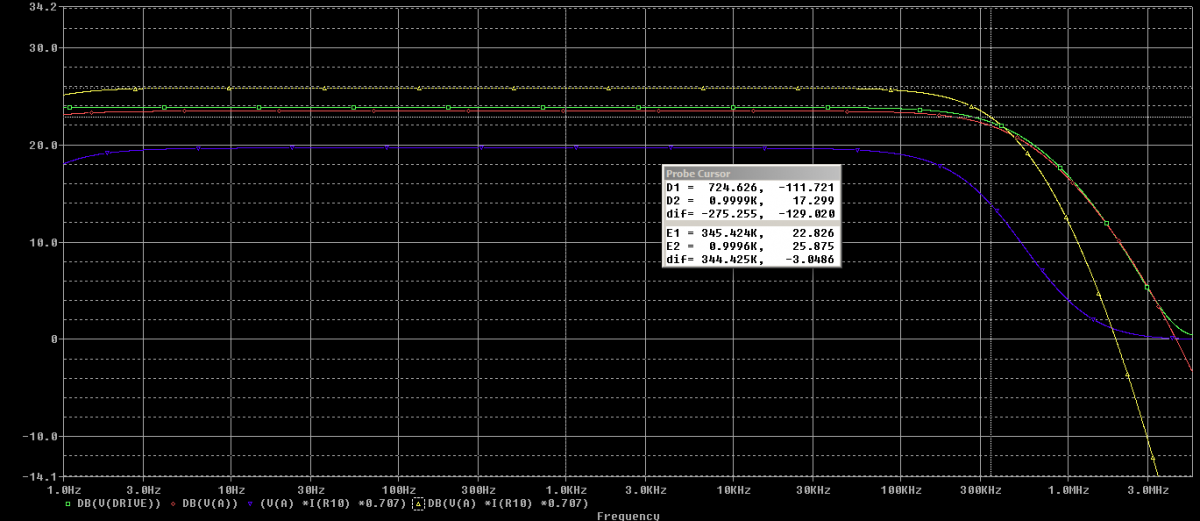Click the 20.0 y-axis label

click(44, 145)
